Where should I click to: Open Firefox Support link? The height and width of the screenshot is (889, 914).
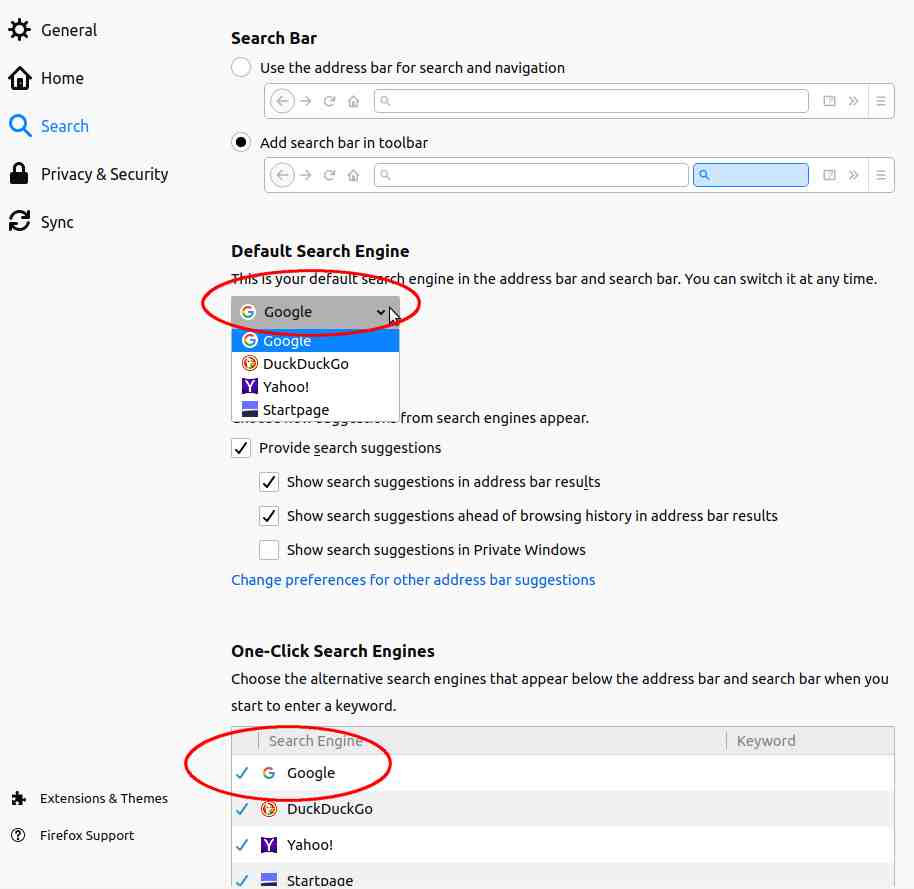[x=87, y=835]
